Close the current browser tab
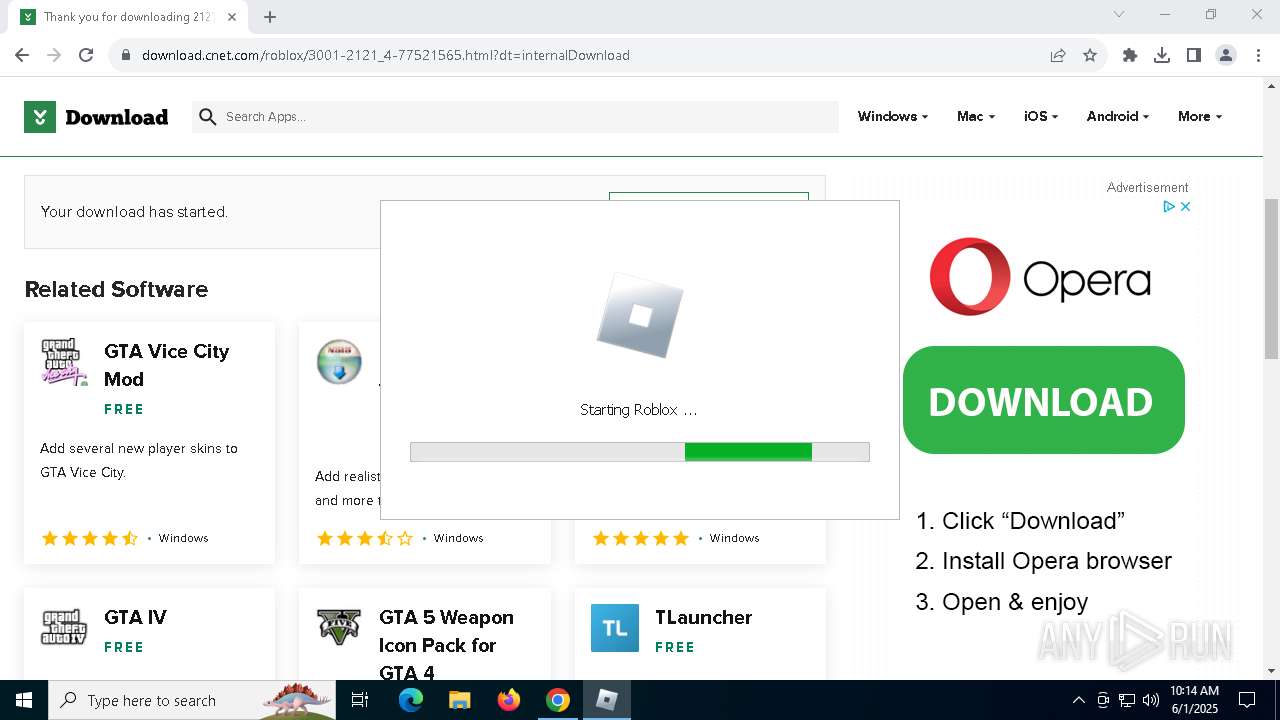The image size is (1280, 720). (x=232, y=17)
